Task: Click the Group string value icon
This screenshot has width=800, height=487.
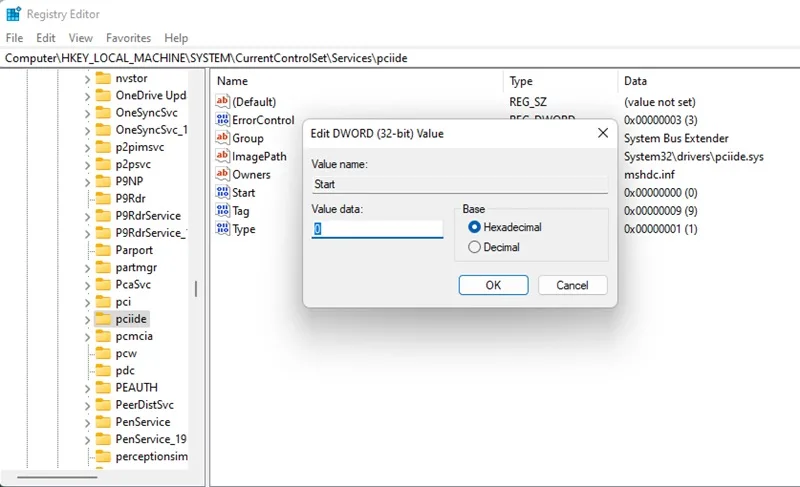Action: click(222, 138)
